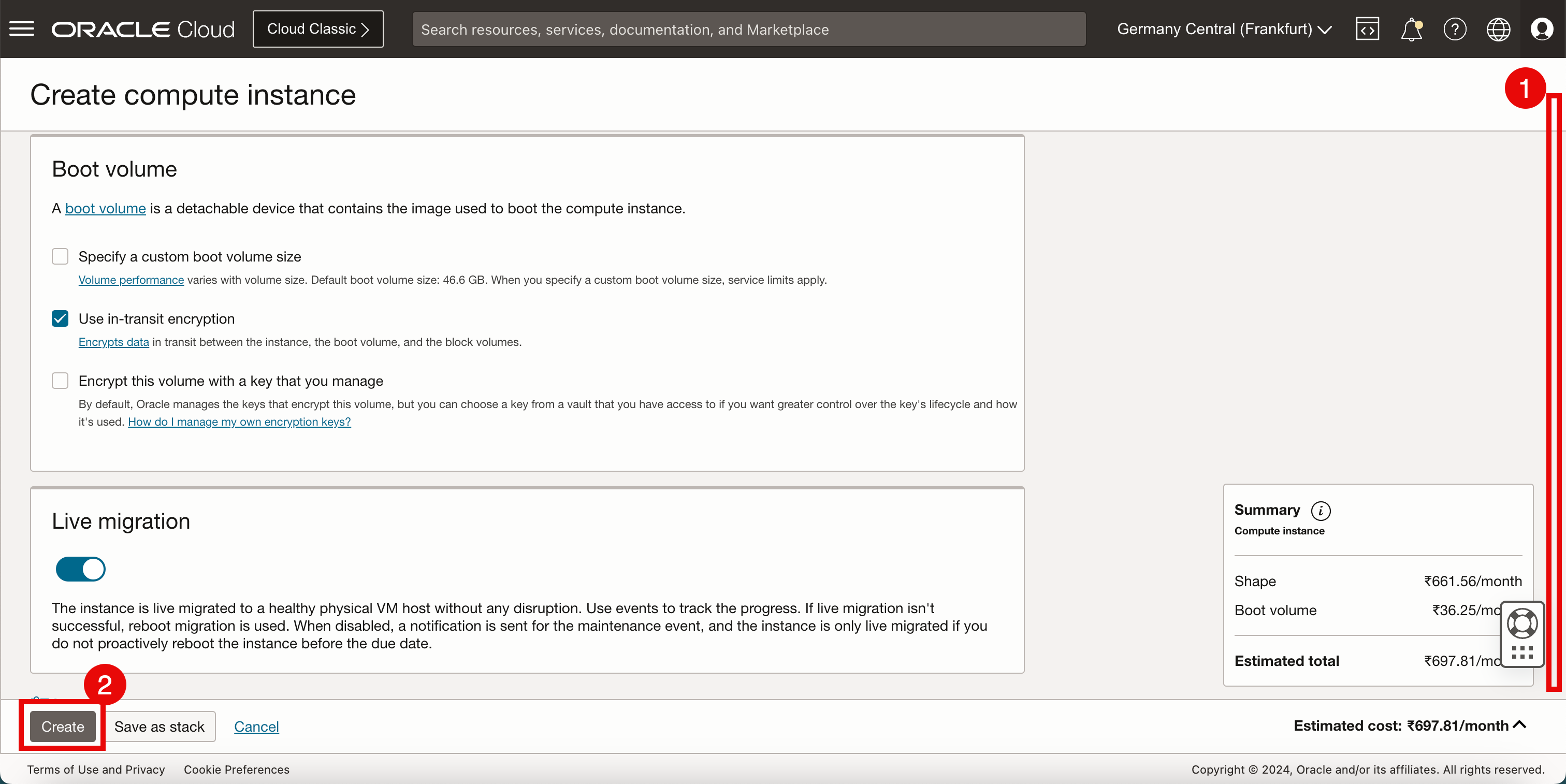The image size is (1566, 784).
Task: Open the Germany Central (Frankfurt) region dropdown
Action: click(1224, 29)
